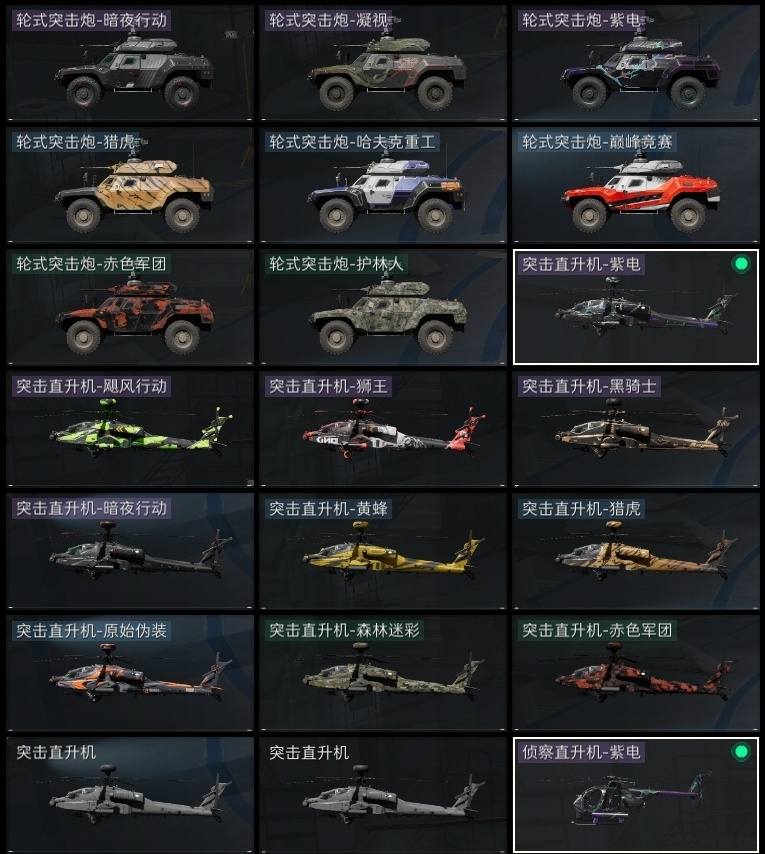Click the green equipped dot on 侦察直升机-紫电
This screenshot has width=765, height=854.
741,752
